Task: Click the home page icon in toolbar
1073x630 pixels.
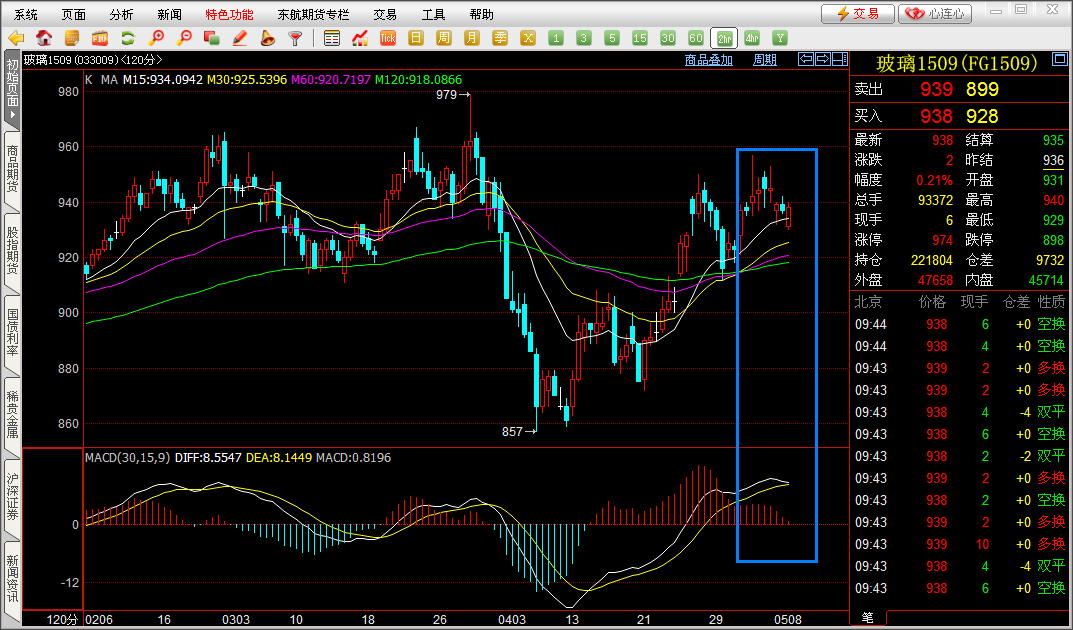Action: [x=44, y=38]
